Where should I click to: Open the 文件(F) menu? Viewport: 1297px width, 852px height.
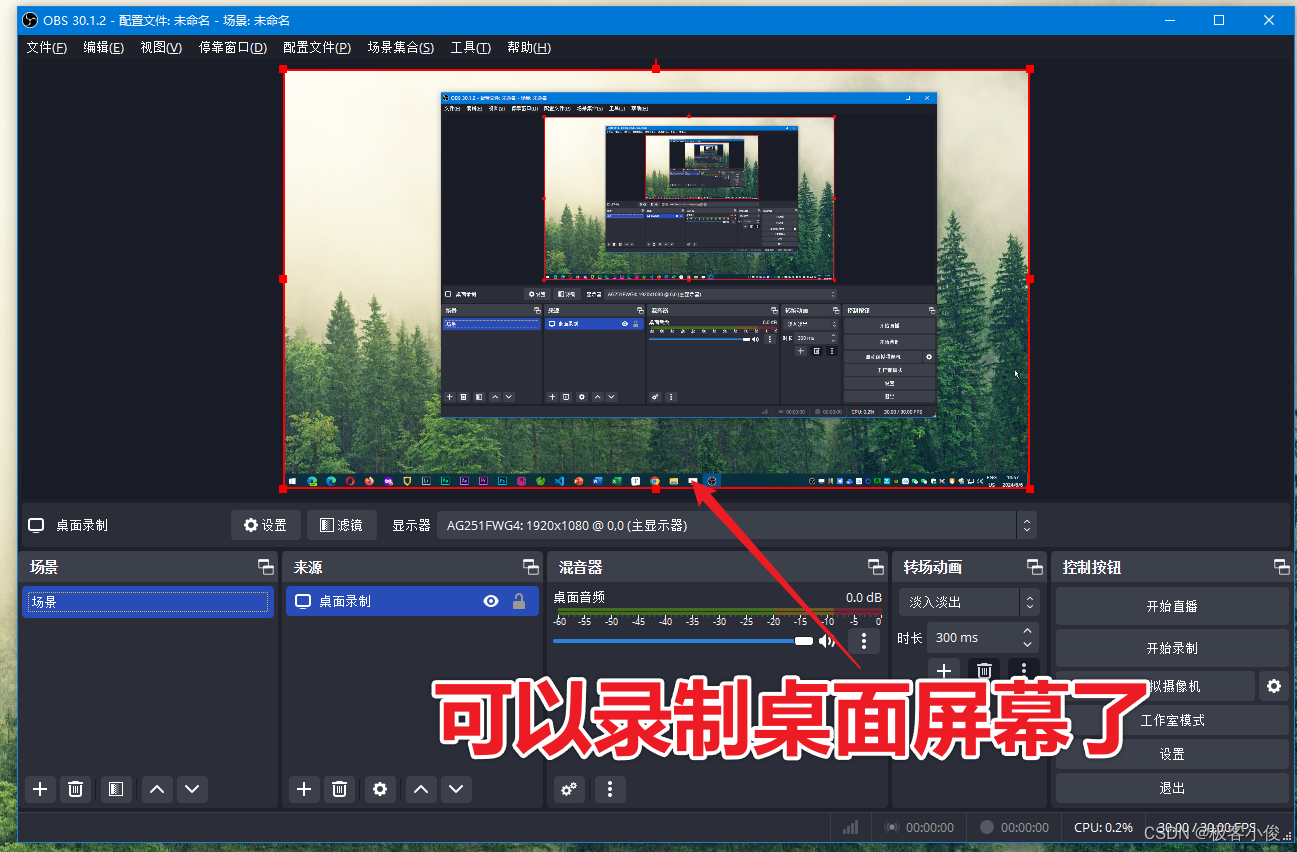(x=46, y=47)
